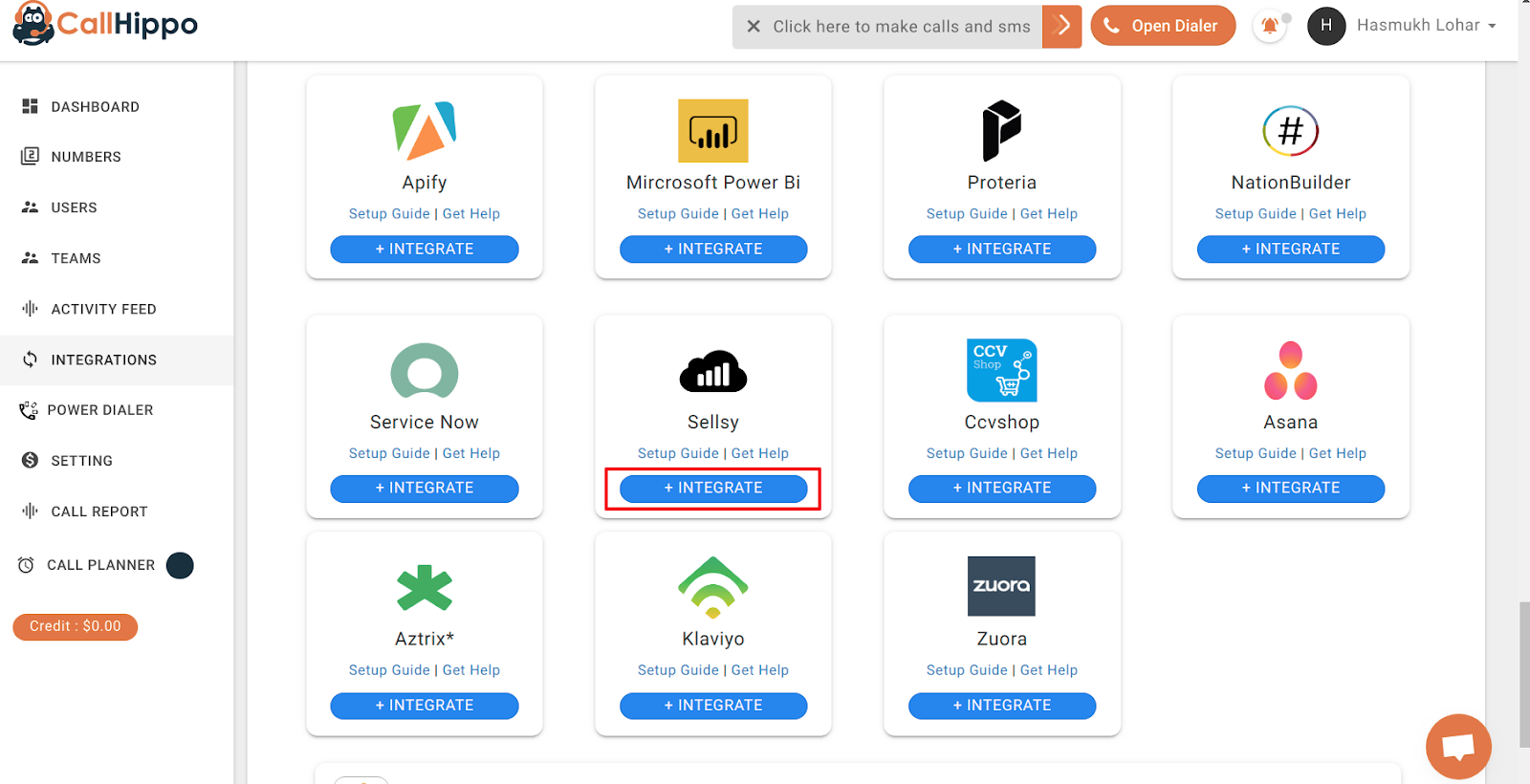Click the Teams people icon
This screenshot has height=784, width=1530.
tap(30, 257)
